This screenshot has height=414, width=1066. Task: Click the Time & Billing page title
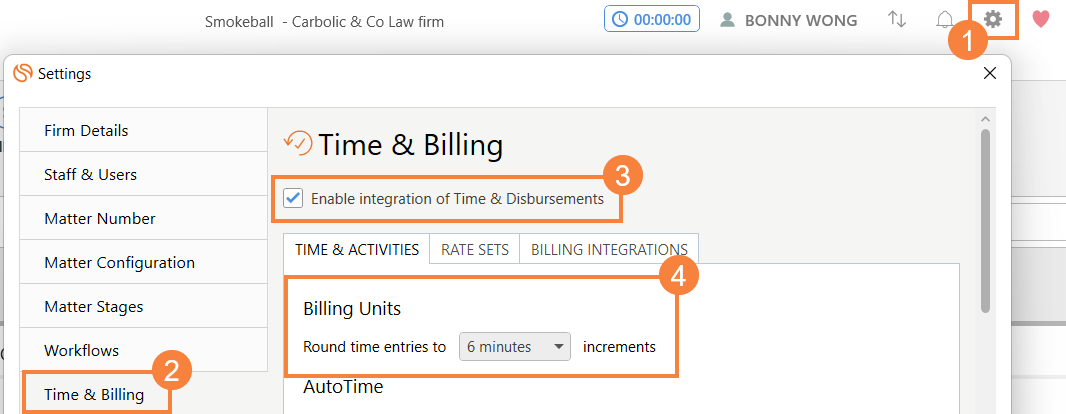(x=411, y=145)
